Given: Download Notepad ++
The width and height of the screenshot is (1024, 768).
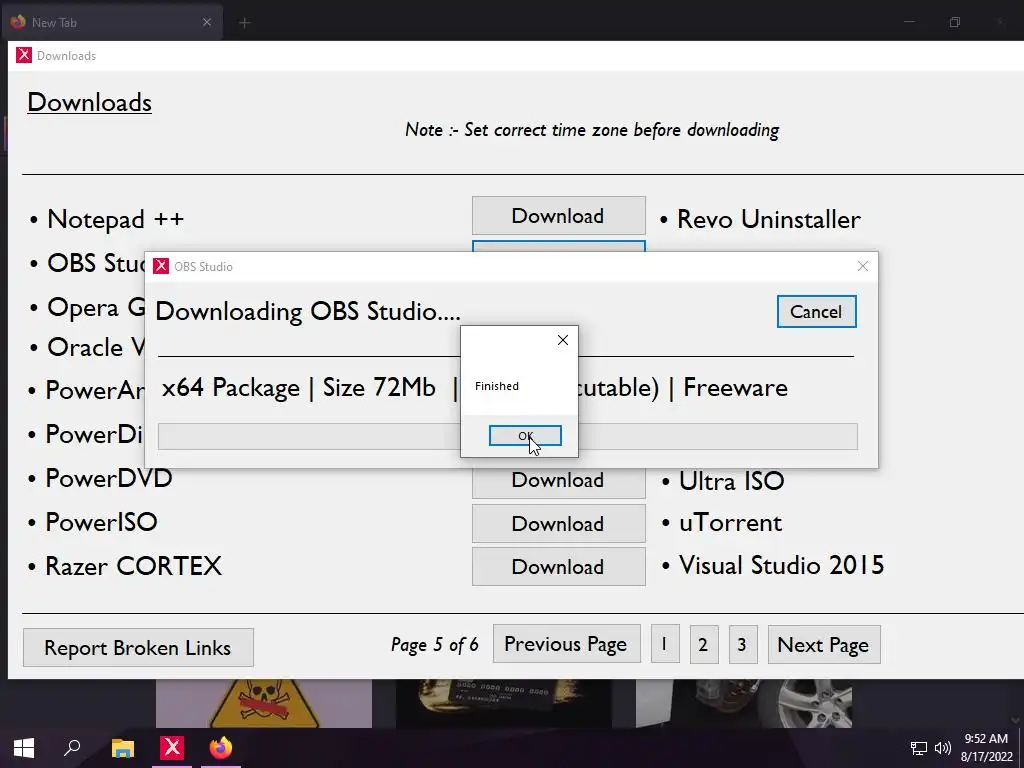Looking at the screenshot, I should tap(558, 216).
